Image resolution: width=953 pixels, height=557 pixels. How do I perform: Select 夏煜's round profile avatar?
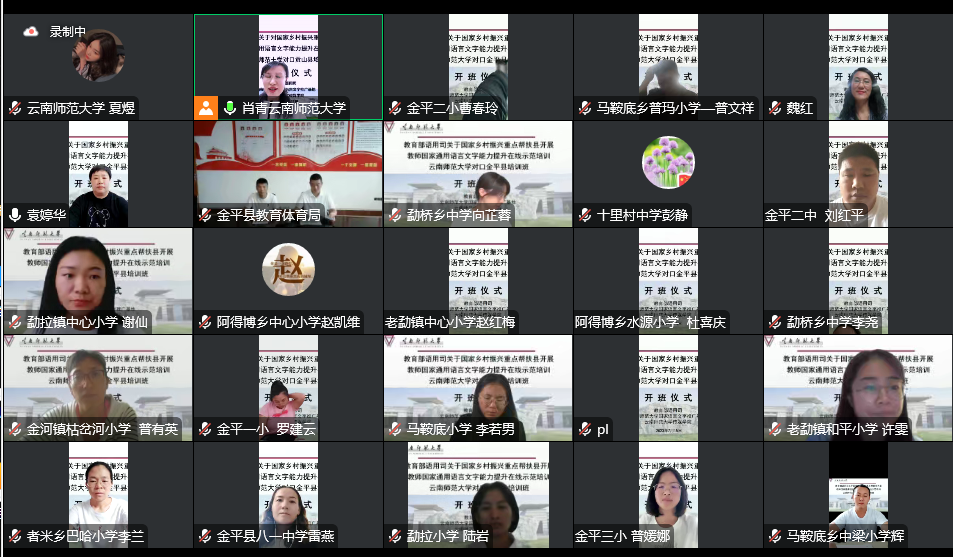[x=98, y=56]
